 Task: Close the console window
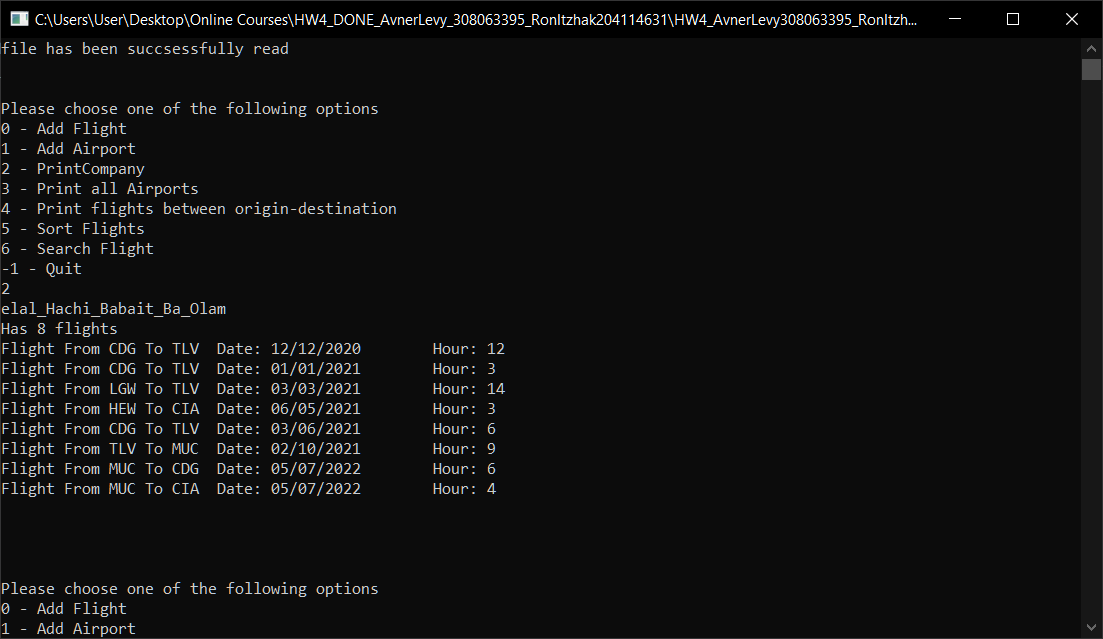point(1071,19)
